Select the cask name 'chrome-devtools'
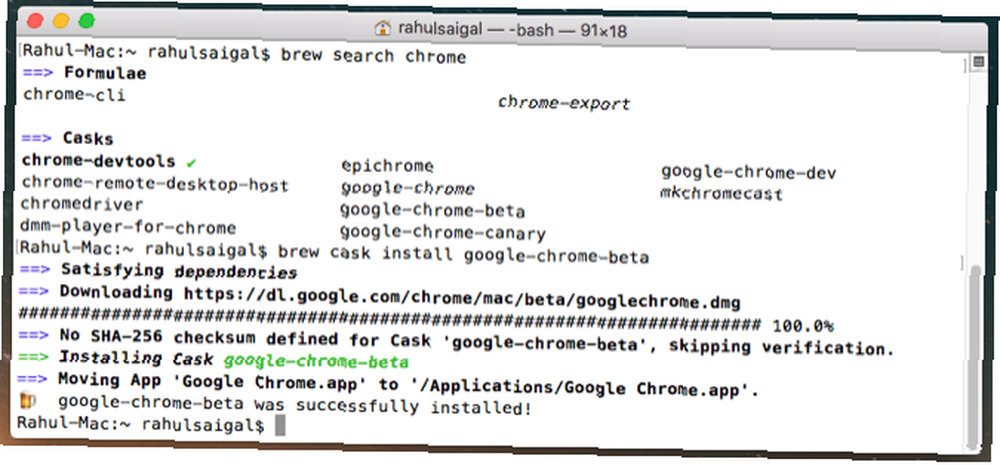The width and height of the screenshot is (1000, 465). tap(98, 161)
